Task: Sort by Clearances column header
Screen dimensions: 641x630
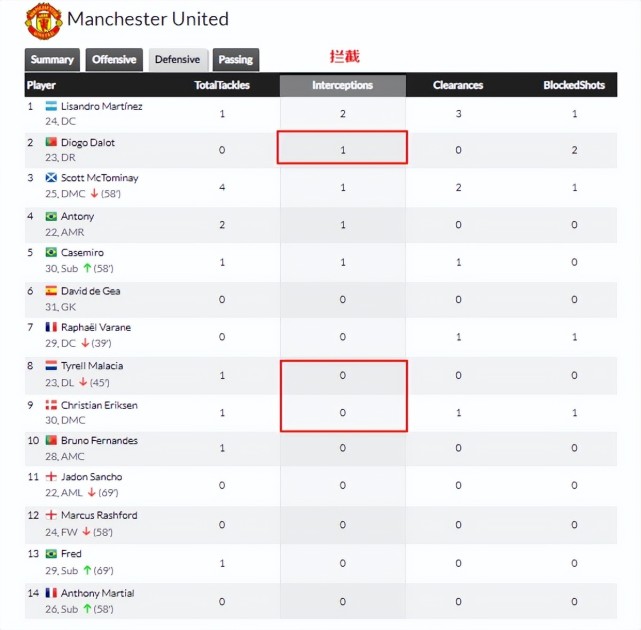Action: (x=459, y=86)
